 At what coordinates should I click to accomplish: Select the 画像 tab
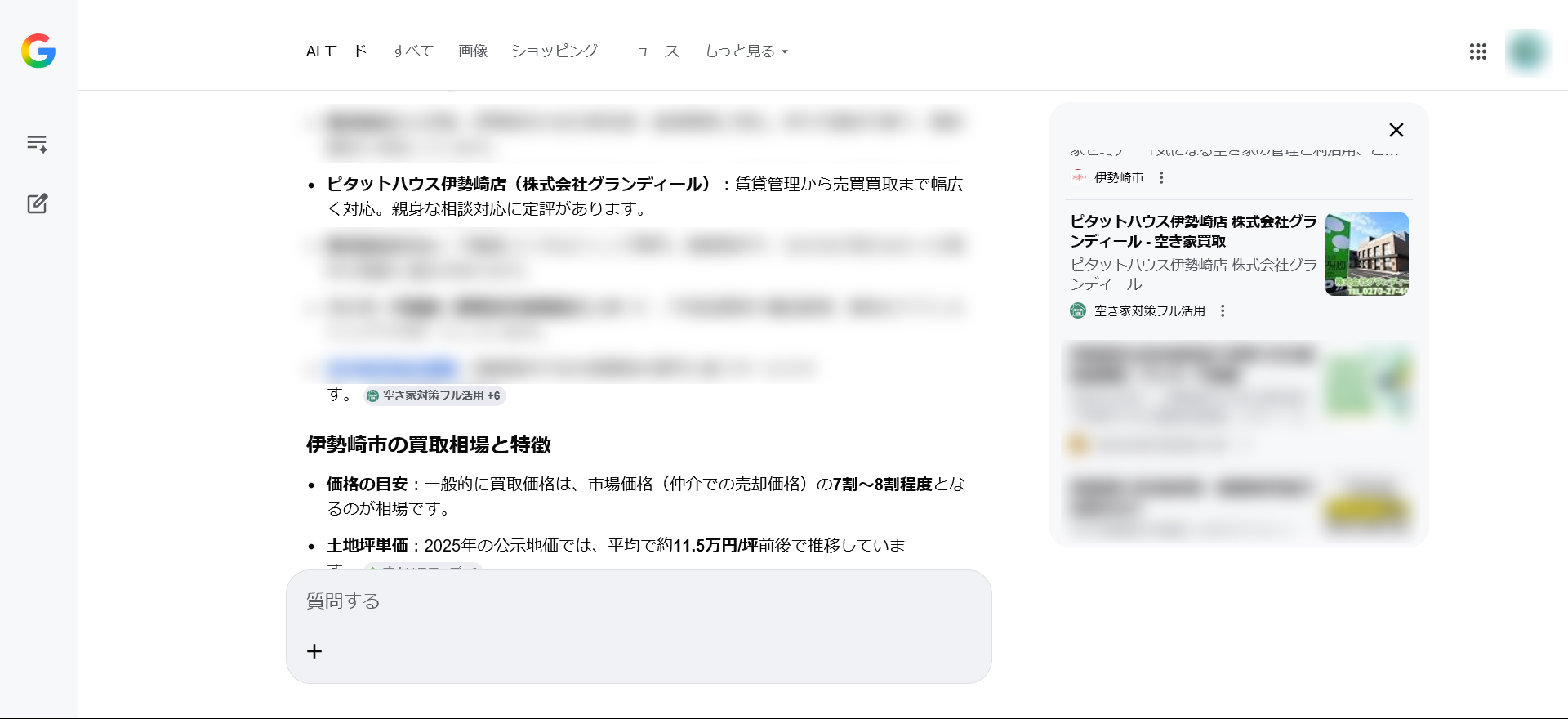pos(473,51)
